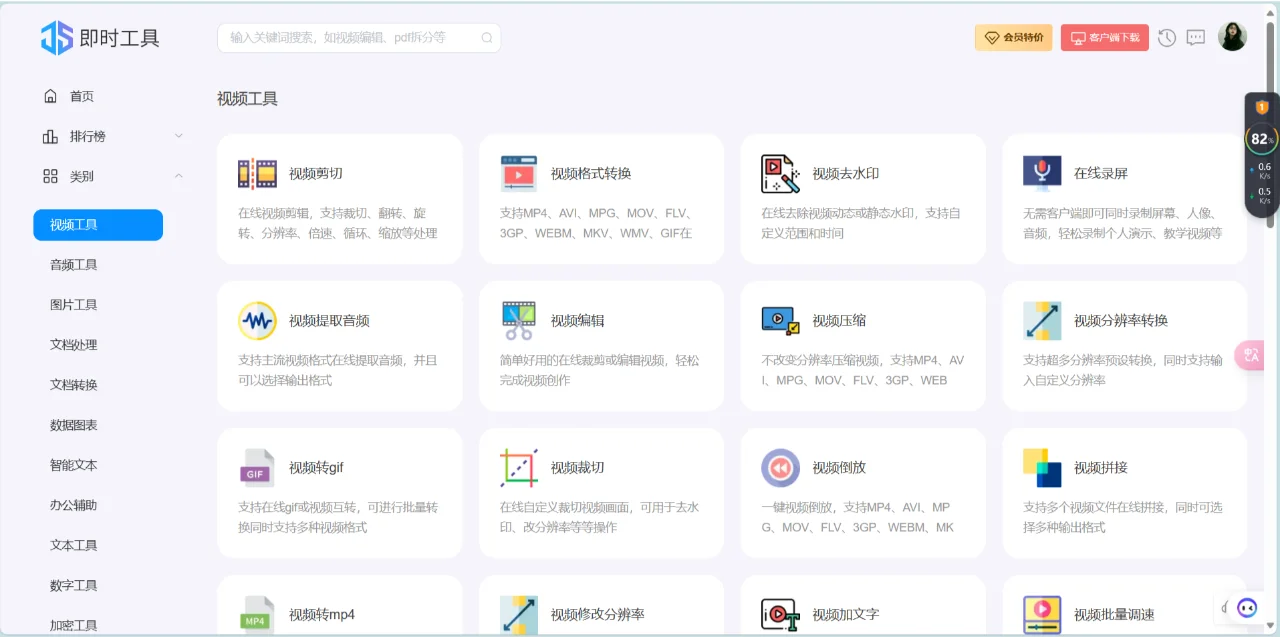This screenshot has width=1280, height=637.
Task: Open the 视频倒放 title link
Action: (x=839, y=467)
